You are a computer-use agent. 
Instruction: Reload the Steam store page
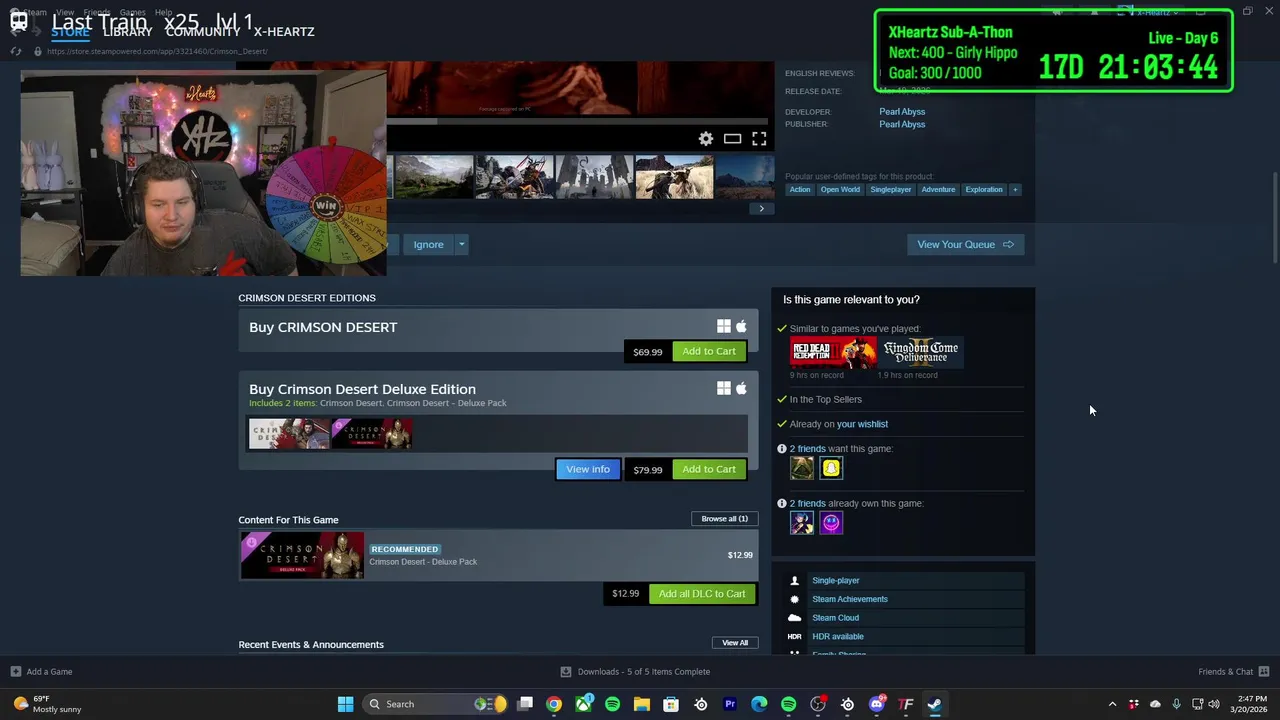coord(16,51)
